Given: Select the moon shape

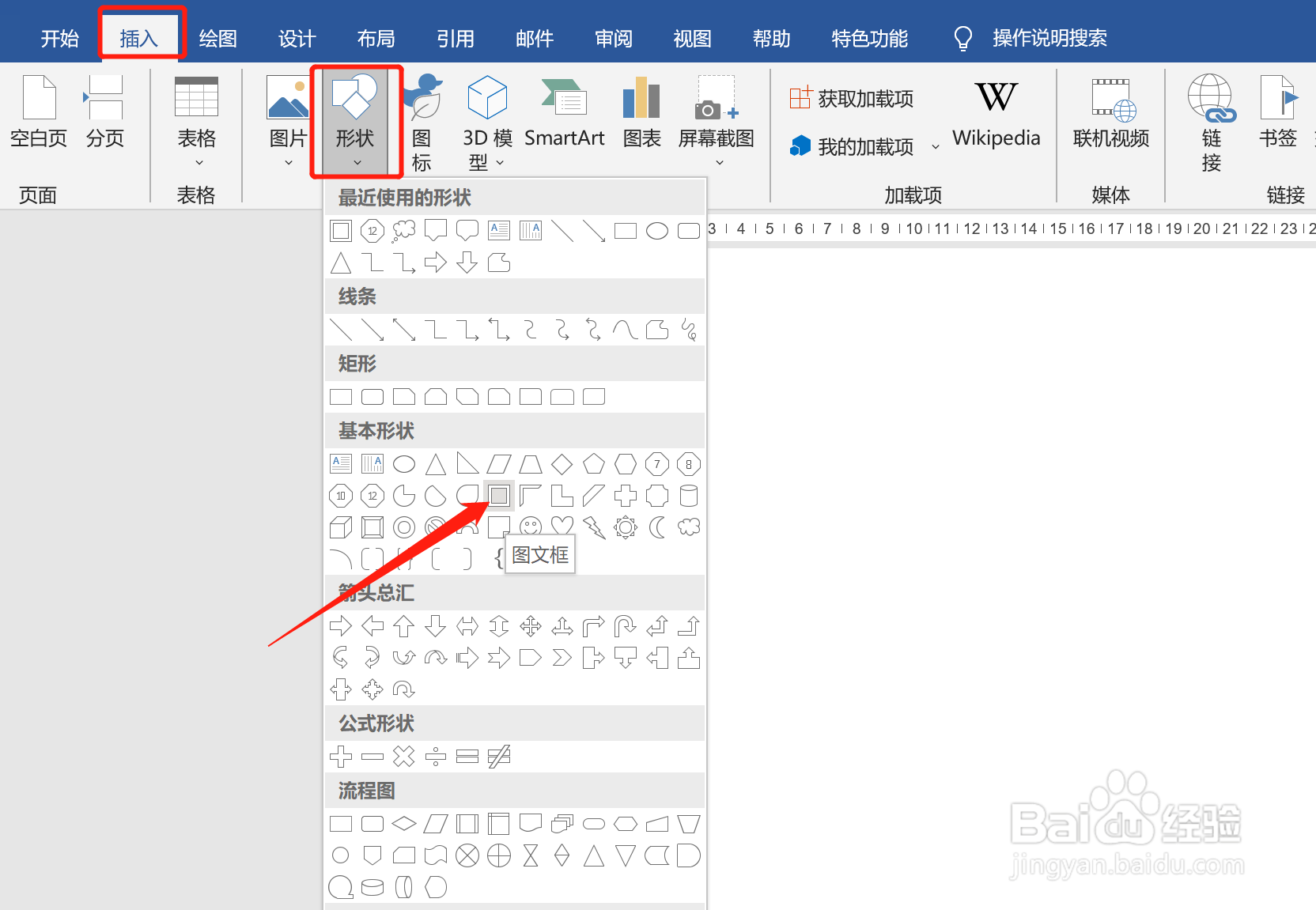Looking at the screenshot, I should pyautogui.click(x=657, y=527).
